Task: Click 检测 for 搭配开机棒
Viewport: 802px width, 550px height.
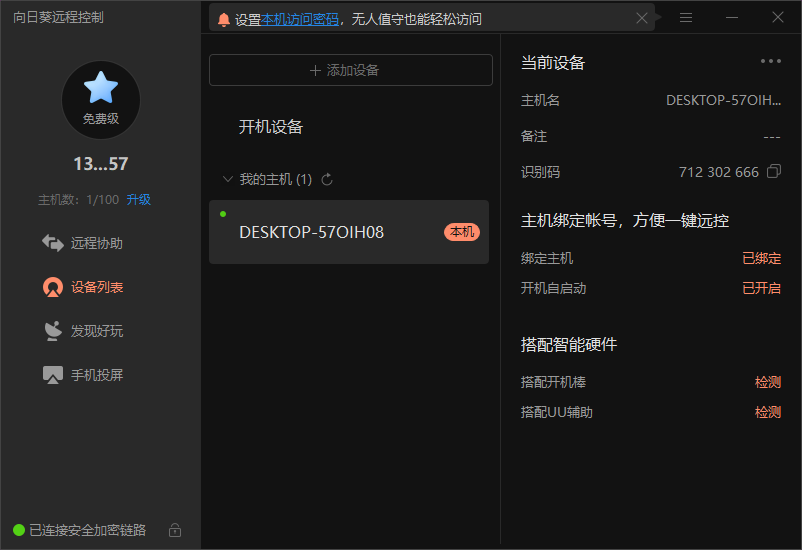Action: tap(768, 382)
